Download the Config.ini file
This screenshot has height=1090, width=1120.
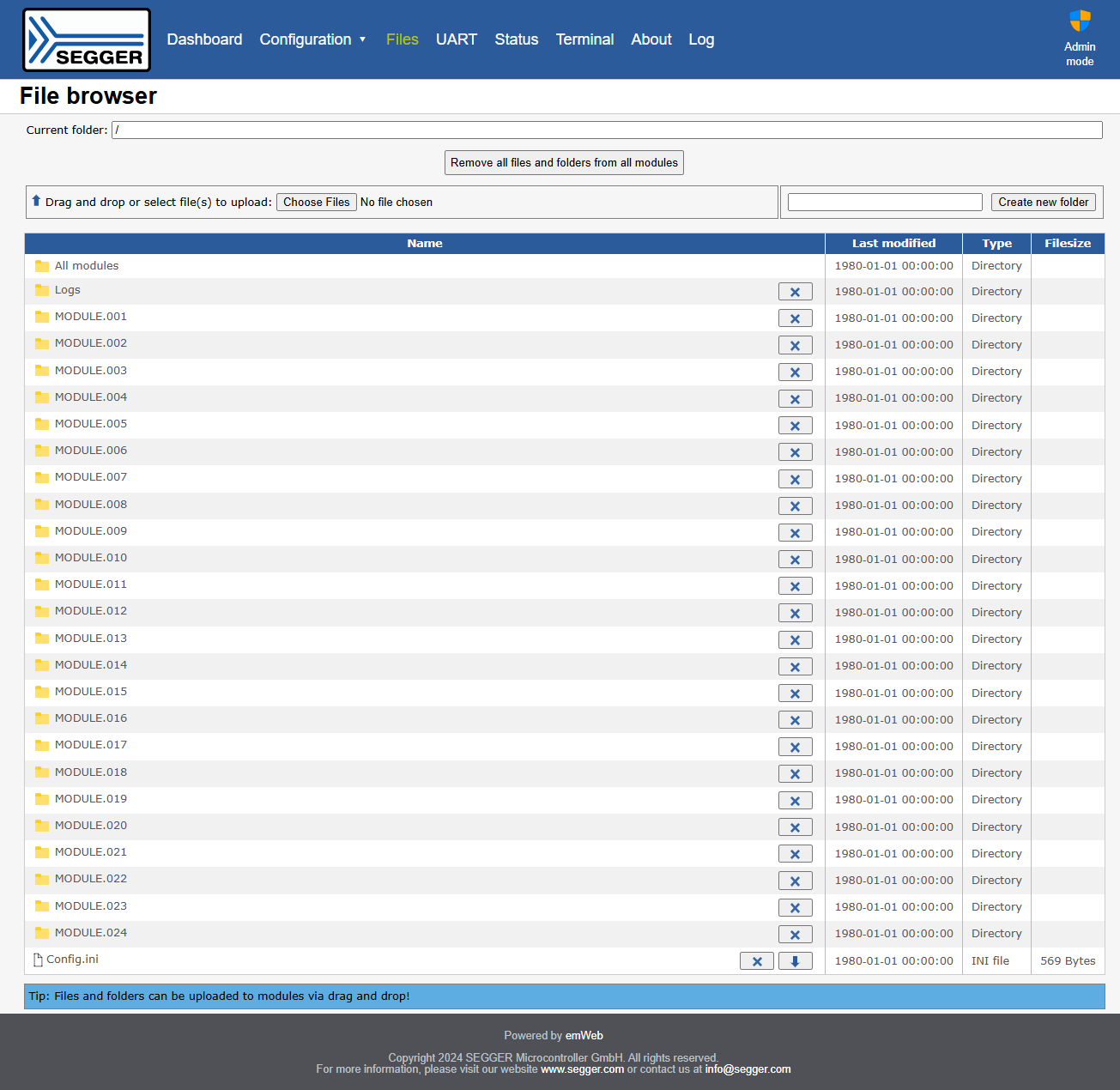point(795,961)
